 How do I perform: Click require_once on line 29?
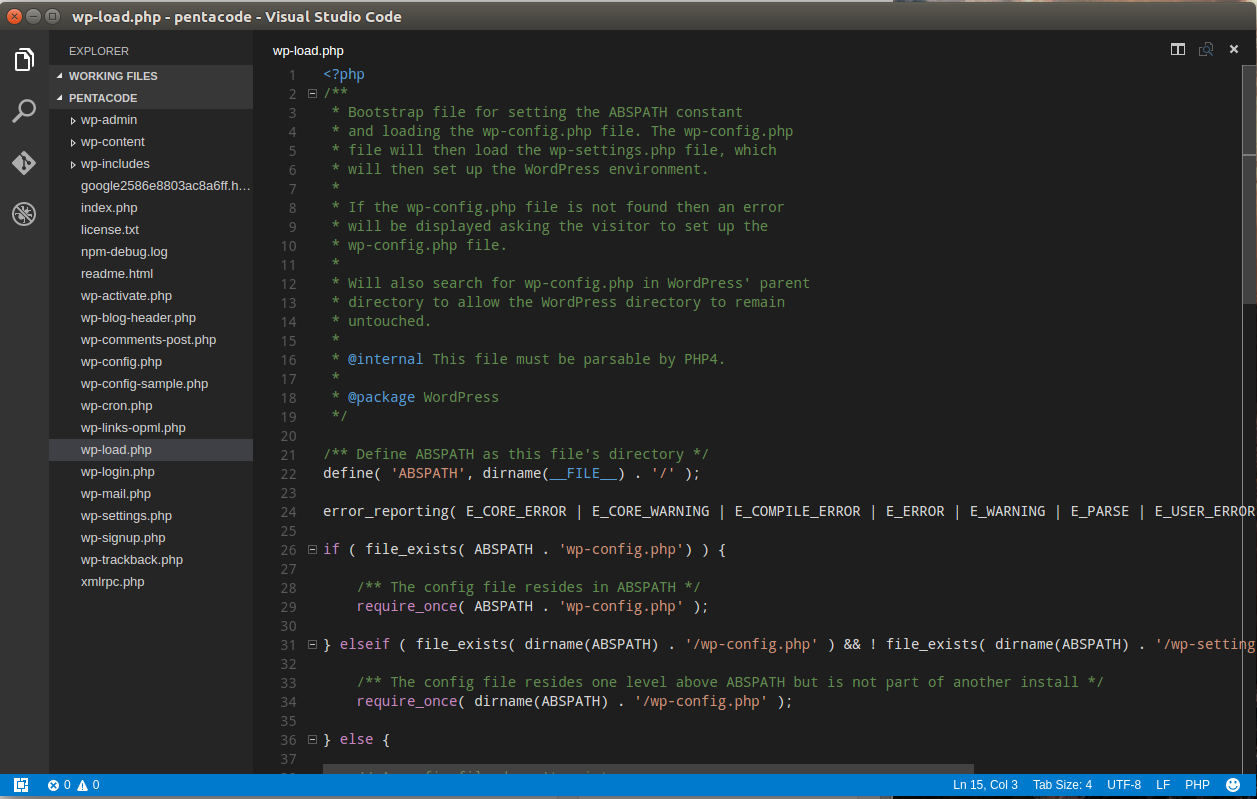407,606
